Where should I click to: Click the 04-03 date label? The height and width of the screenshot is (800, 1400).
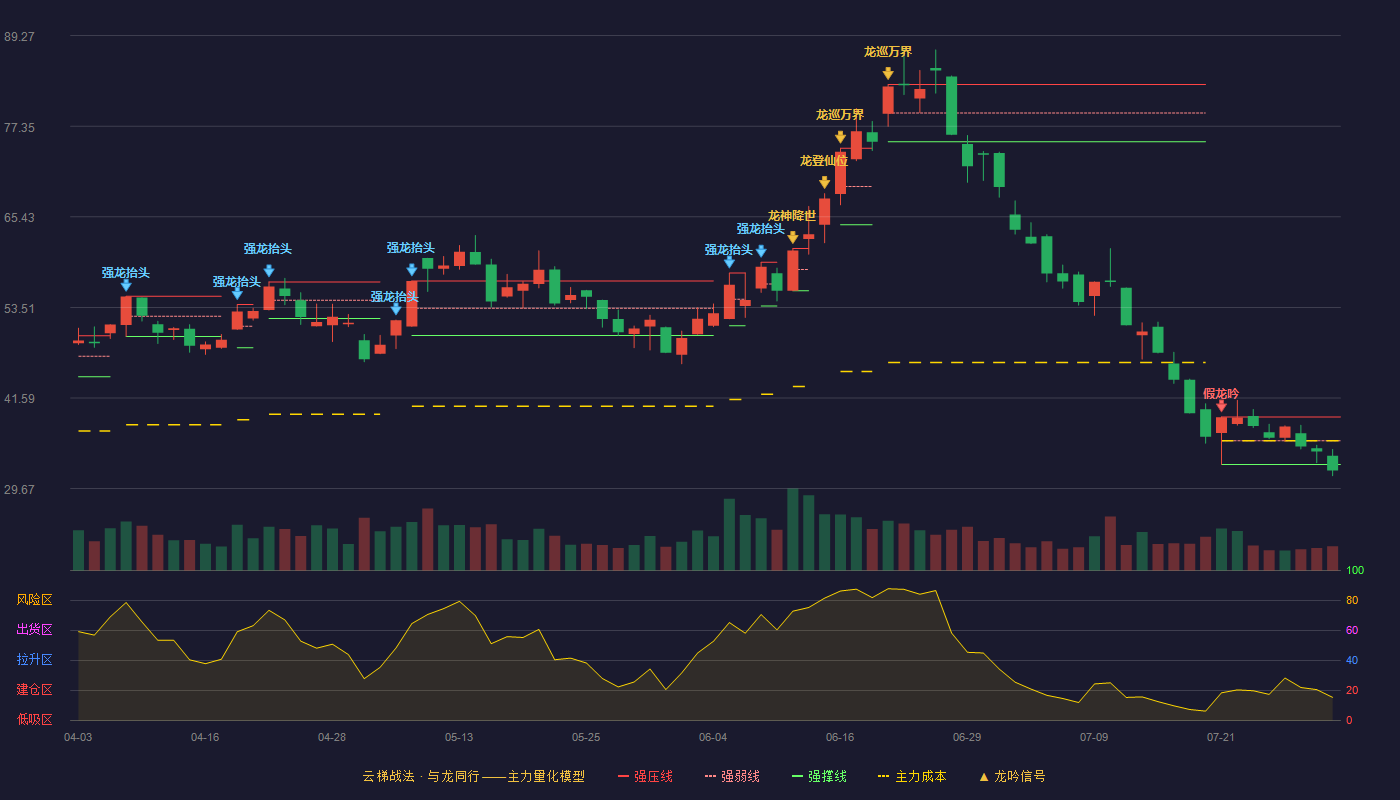pos(78,737)
